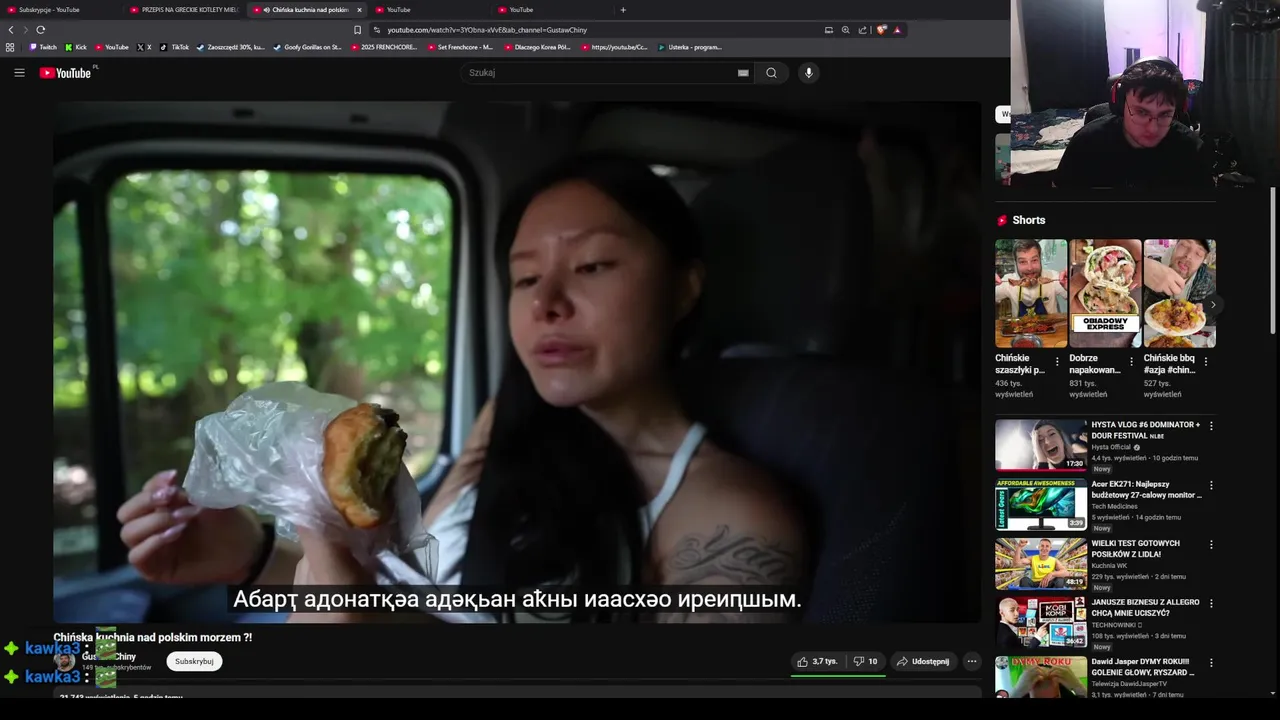Dislike the video with thumbs-down button
The height and width of the screenshot is (720, 1280).
865,661
